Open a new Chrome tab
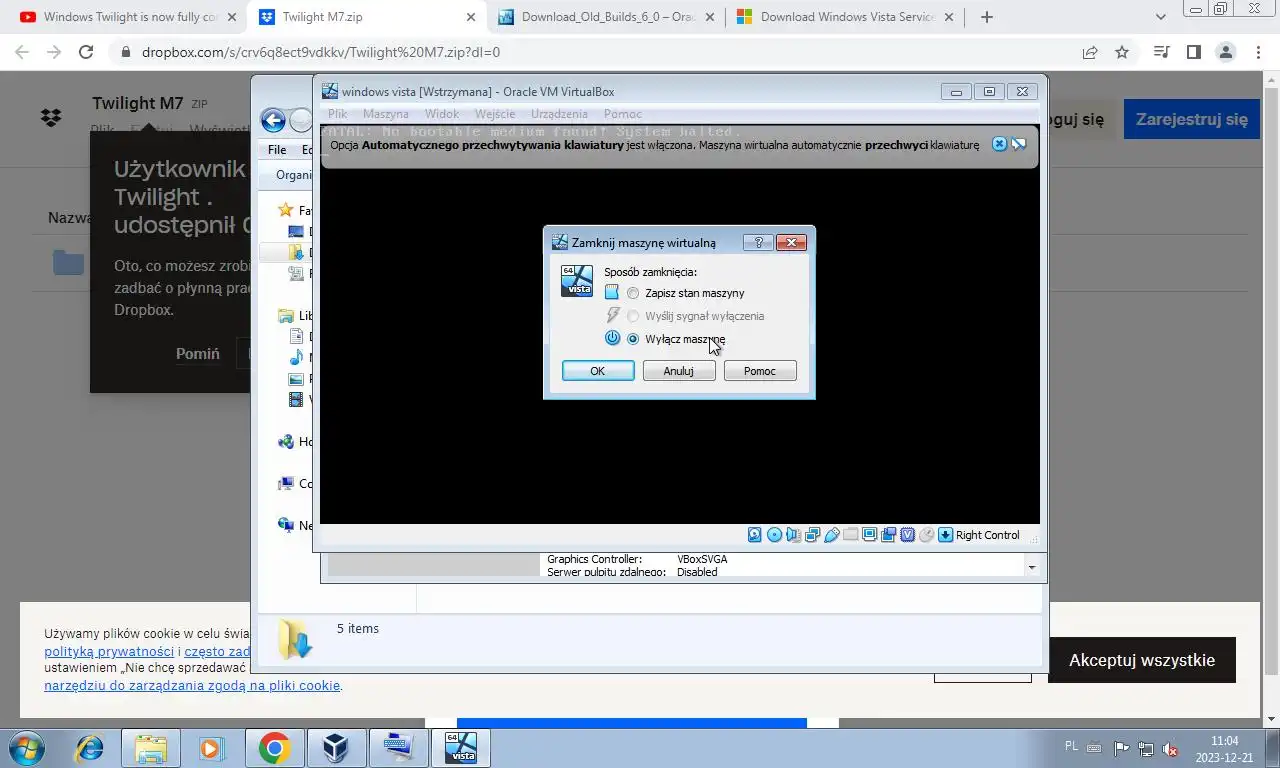Image resolution: width=1280 pixels, height=768 pixels. pyautogui.click(x=987, y=17)
